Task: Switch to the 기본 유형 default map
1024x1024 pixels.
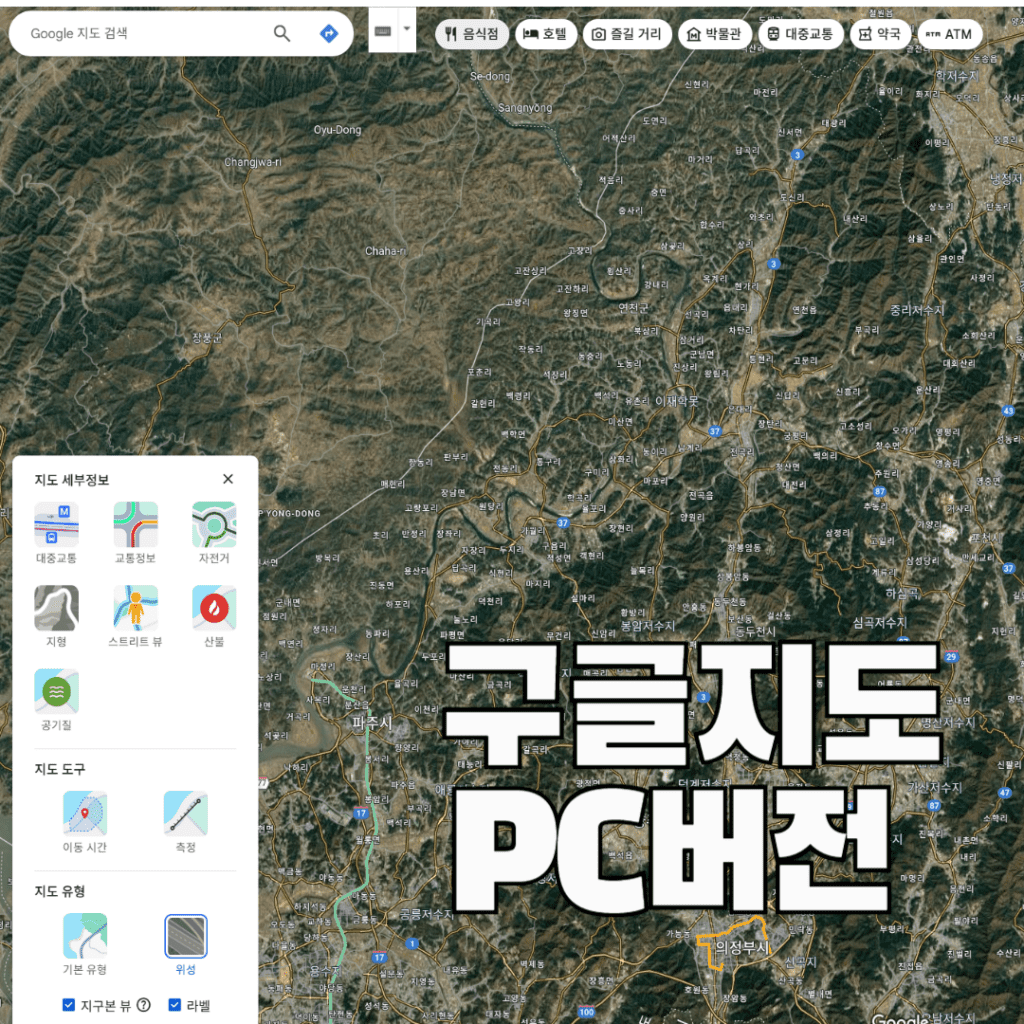Action: (84, 936)
